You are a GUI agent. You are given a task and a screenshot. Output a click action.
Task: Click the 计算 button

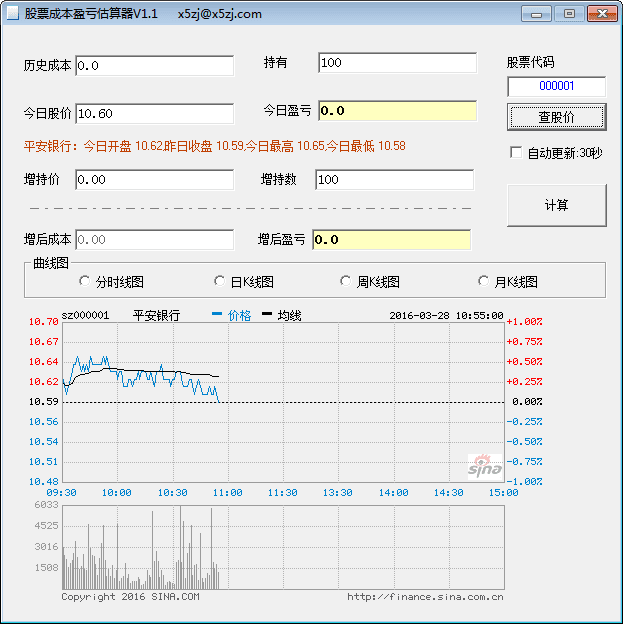(x=556, y=205)
